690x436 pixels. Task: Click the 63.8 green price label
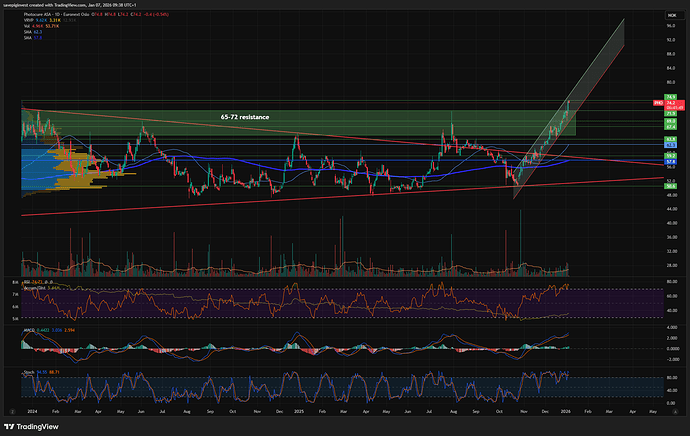[x=671, y=139]
